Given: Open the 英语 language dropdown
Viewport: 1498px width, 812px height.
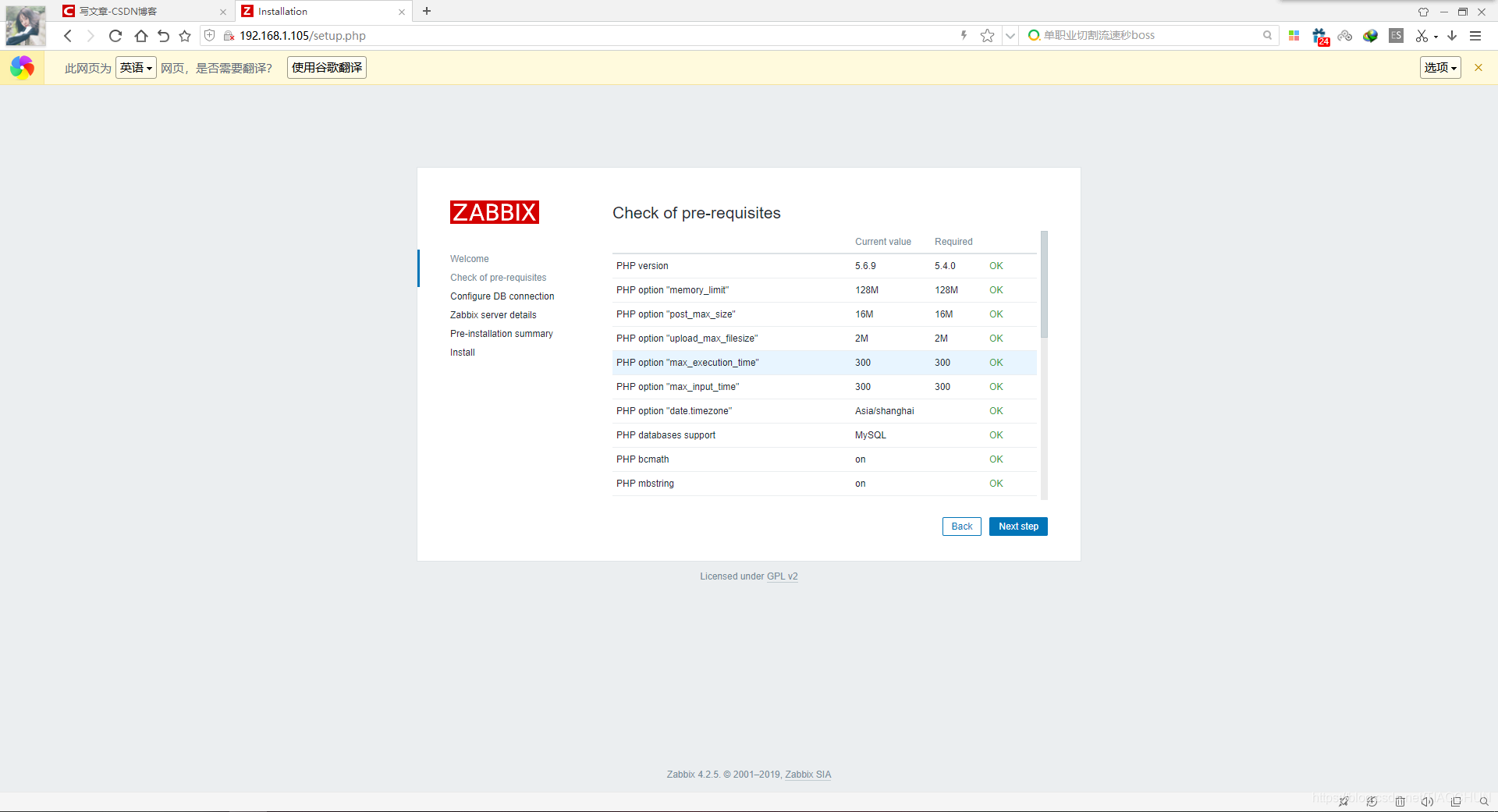Looking at the screenshot, I should click(136, 68).
